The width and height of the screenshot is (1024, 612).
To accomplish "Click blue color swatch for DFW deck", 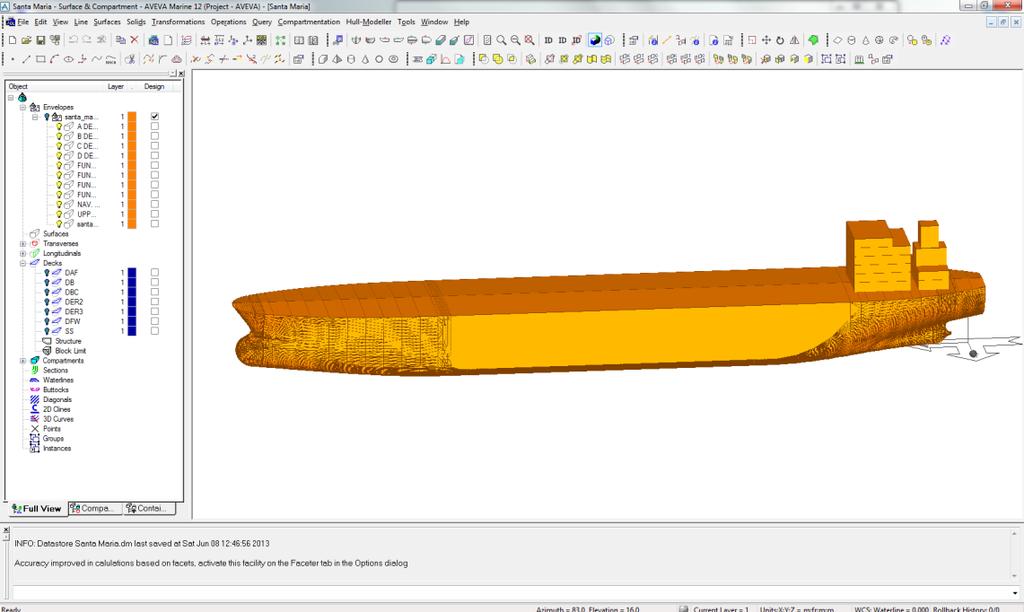I will [x=132, y=321].
